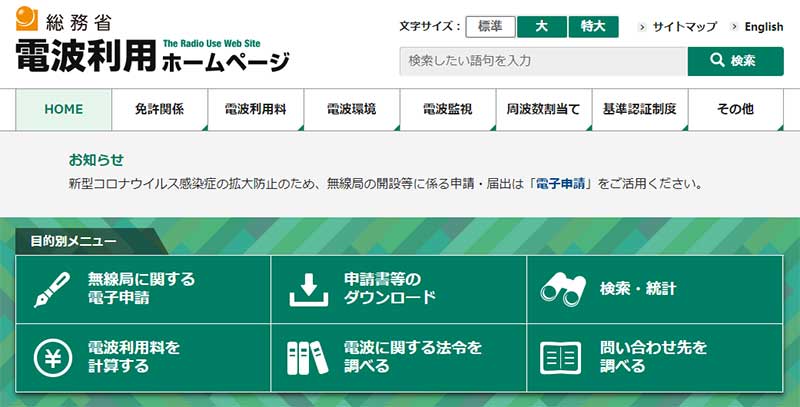This screenshot has height=407, width=800.
Task: Expand the 電波環境 menu
Action: (352, 110)
